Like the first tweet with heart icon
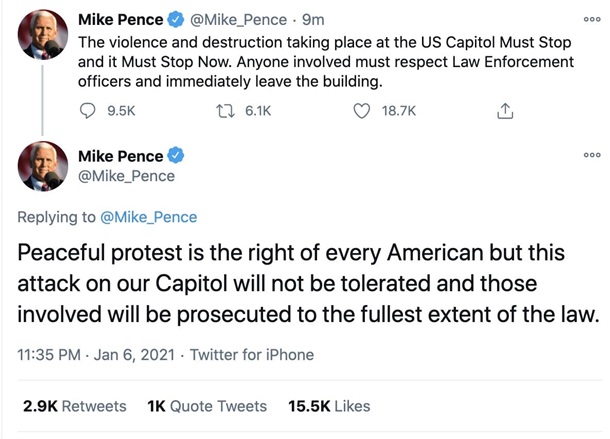The width and height of the screenshot is (610, 439). tap(363, 113)
